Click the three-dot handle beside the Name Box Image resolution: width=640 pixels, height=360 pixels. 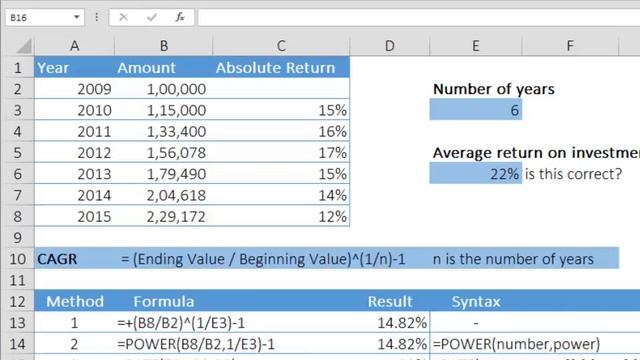96,17
